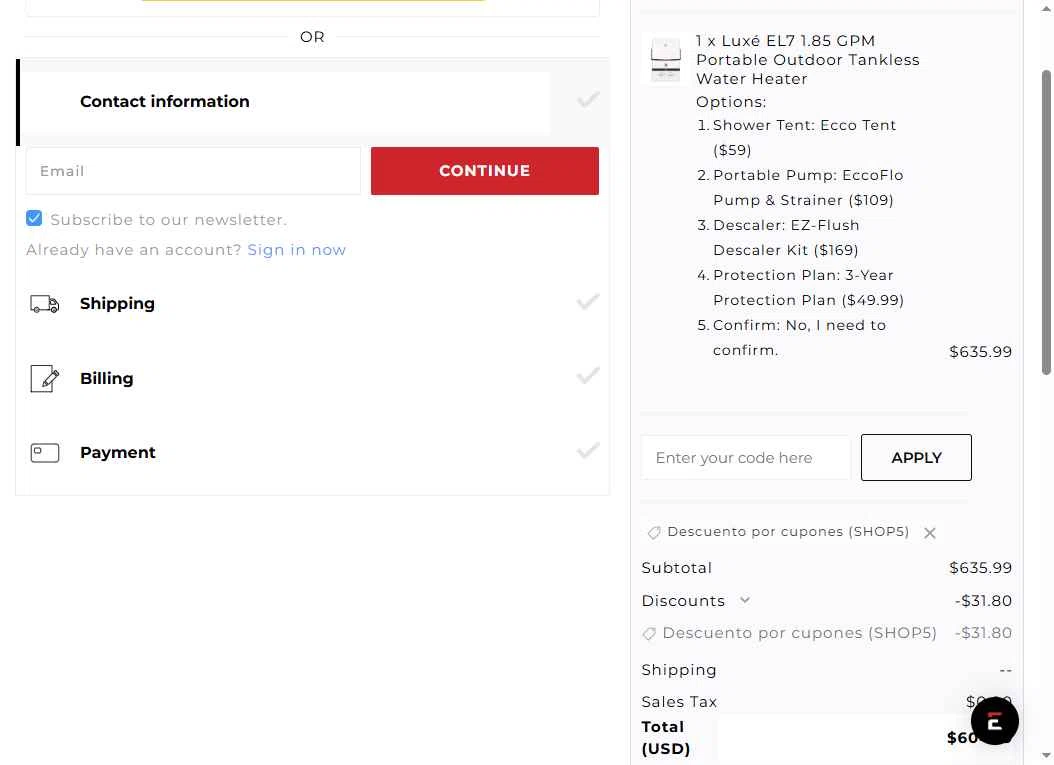Click the order summary vertical scrollbar
This screenshot has width=1054, height=765.
coord(1046,222)
